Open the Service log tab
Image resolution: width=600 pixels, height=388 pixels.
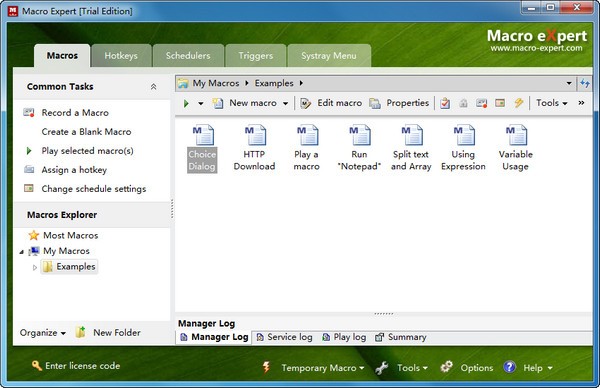[x=284, y=337]
